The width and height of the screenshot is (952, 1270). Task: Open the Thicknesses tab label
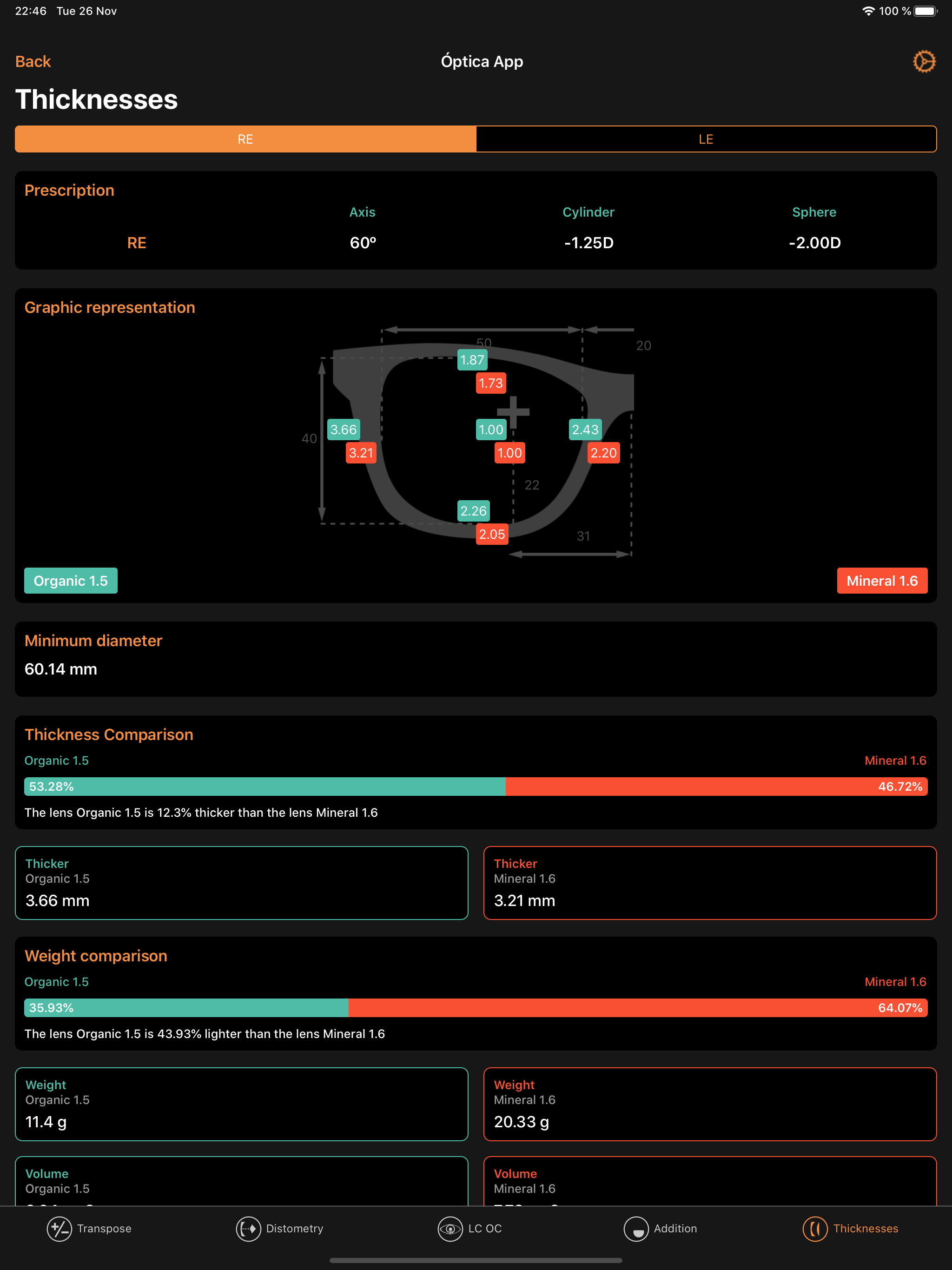[x=866, y=1229]
